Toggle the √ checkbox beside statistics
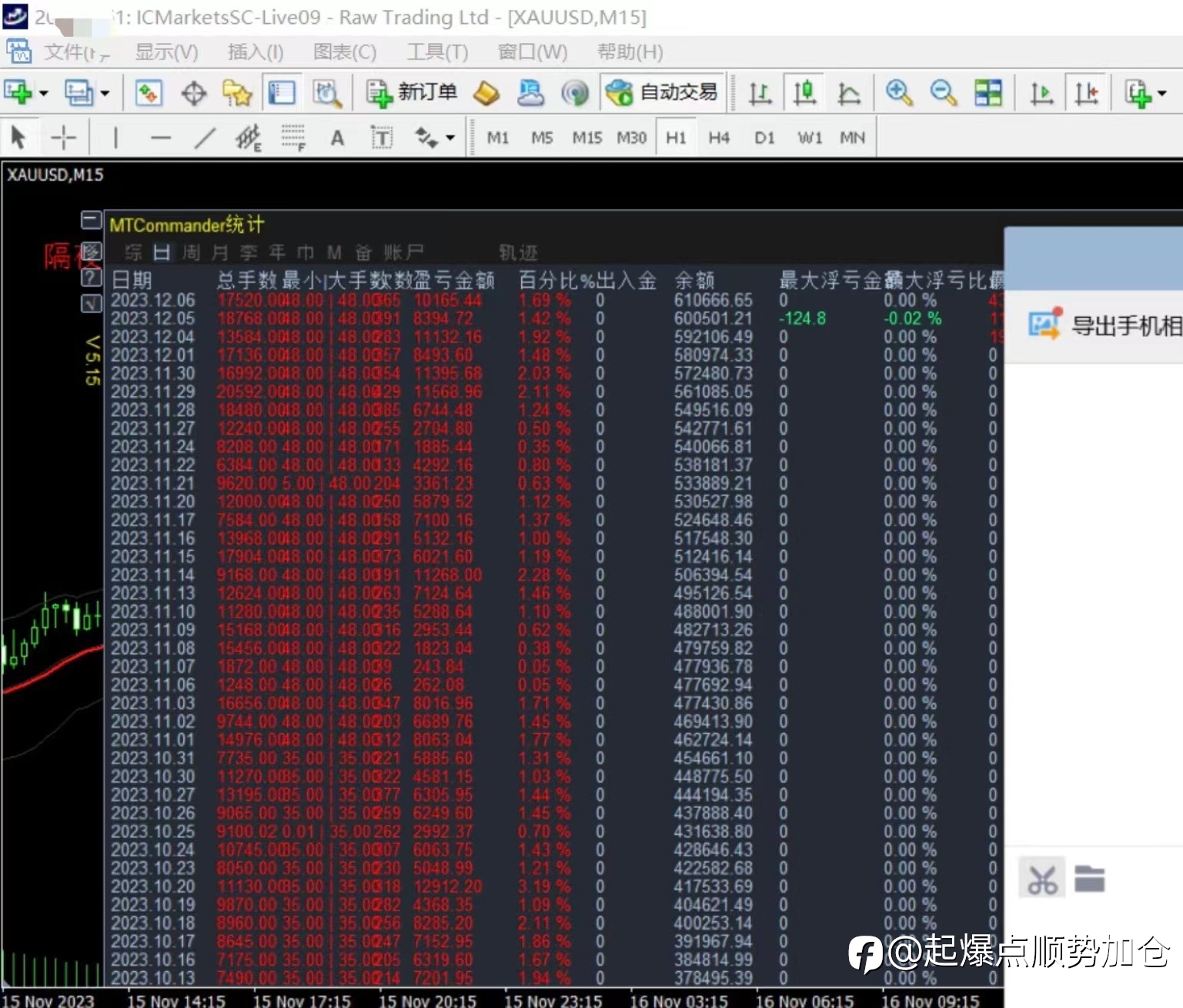Screen dimensions: 1183x1008 pos(91,304)
